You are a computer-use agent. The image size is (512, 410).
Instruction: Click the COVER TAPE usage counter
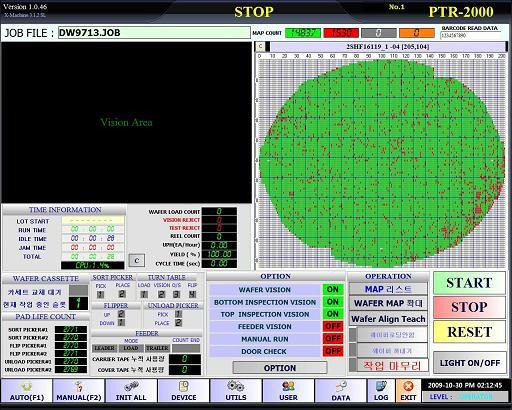(185, 370)
